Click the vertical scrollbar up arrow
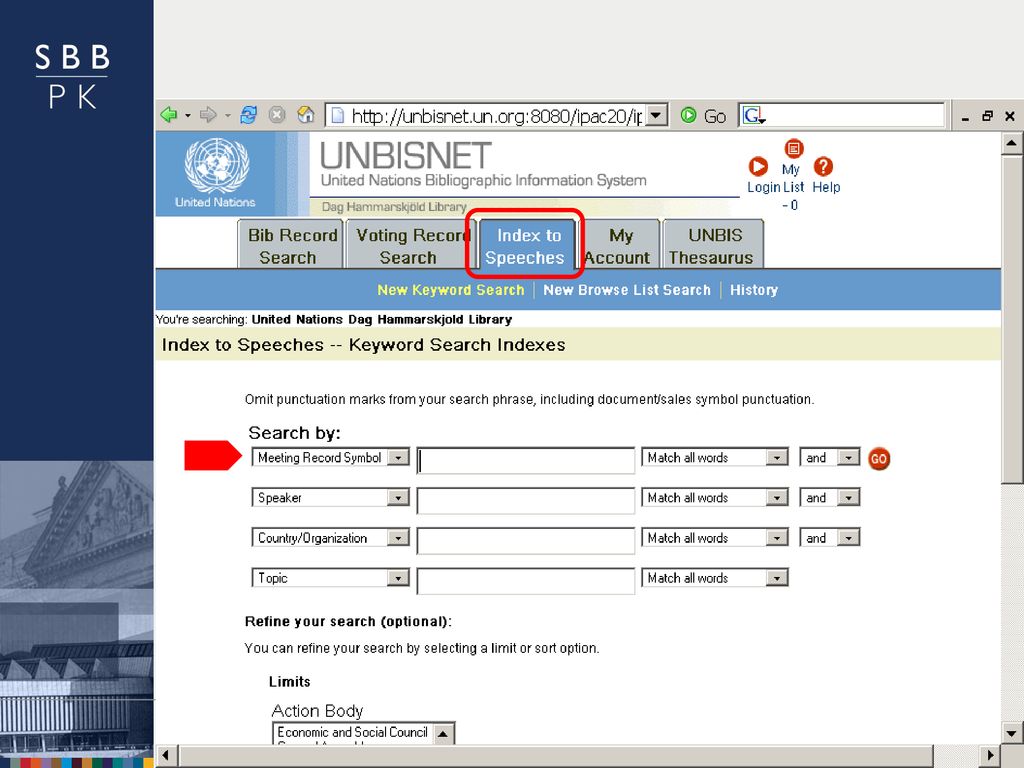Image resolution: width=1024 pixels, height=768 pixels. (1012, 143)
